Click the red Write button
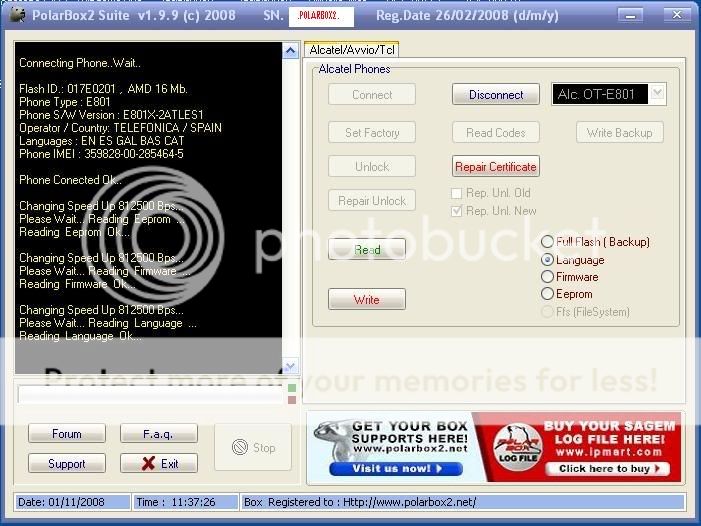Viewport: 701px width, 526px height. (x=367, y=299)
